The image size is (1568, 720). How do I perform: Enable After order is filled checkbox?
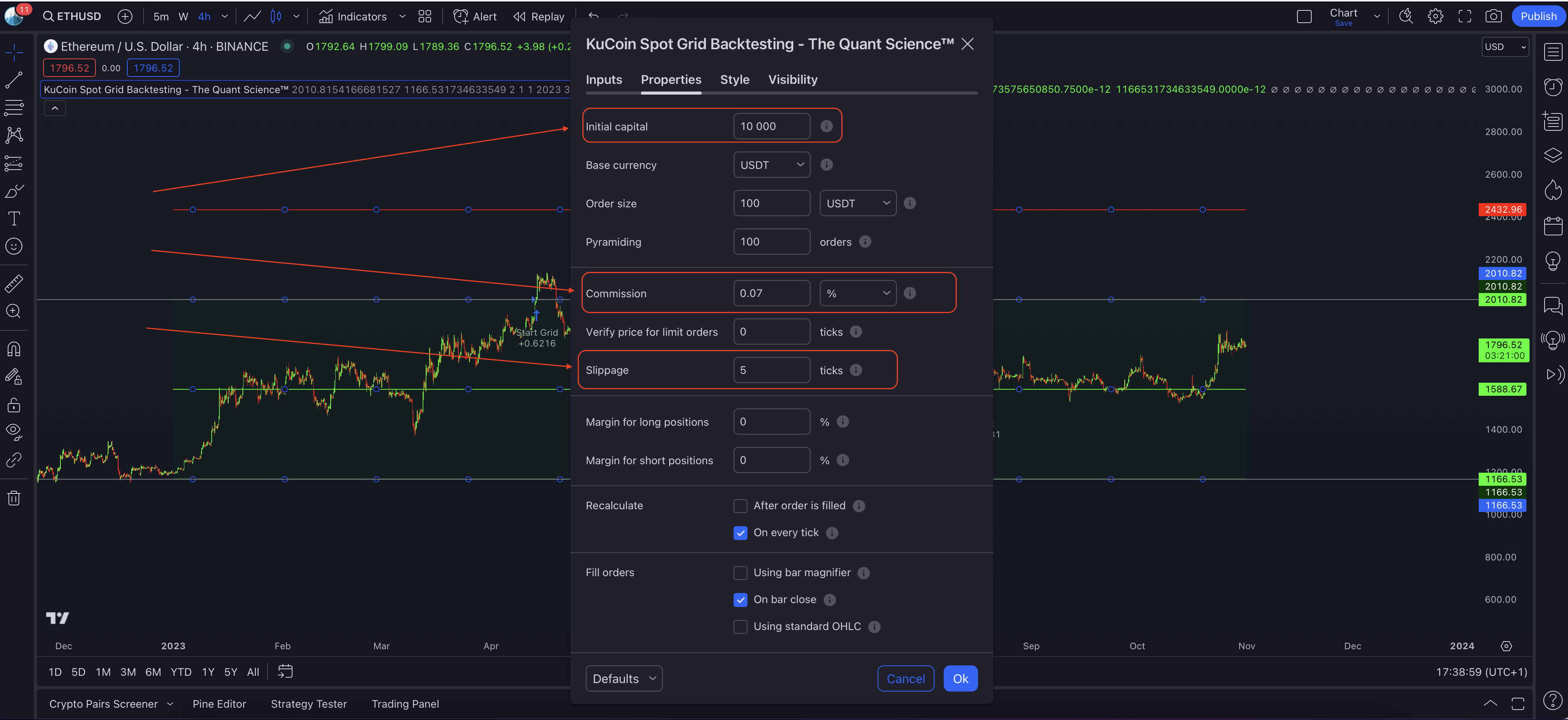(740, 506)
